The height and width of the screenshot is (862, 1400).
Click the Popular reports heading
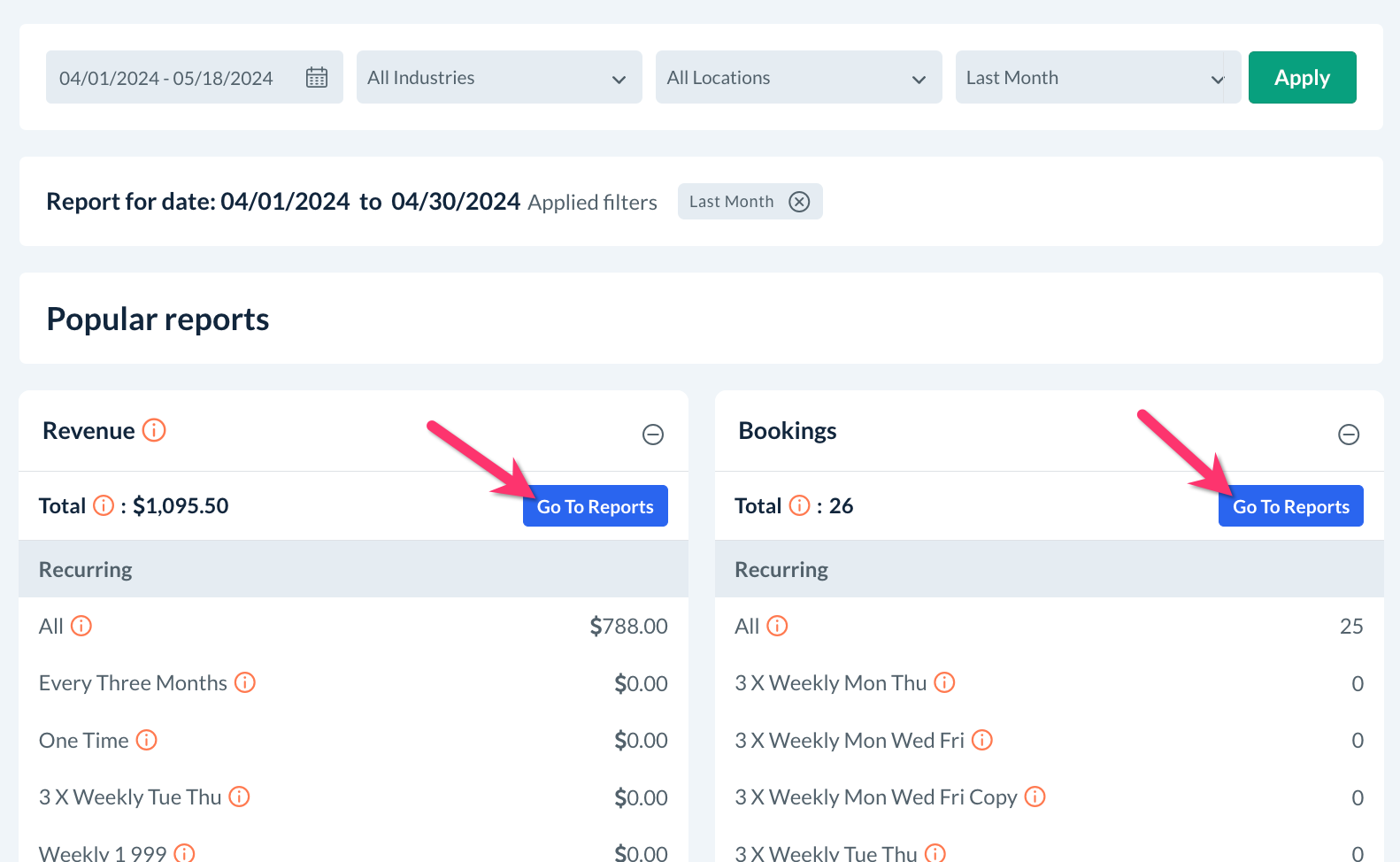pos(158,319)
